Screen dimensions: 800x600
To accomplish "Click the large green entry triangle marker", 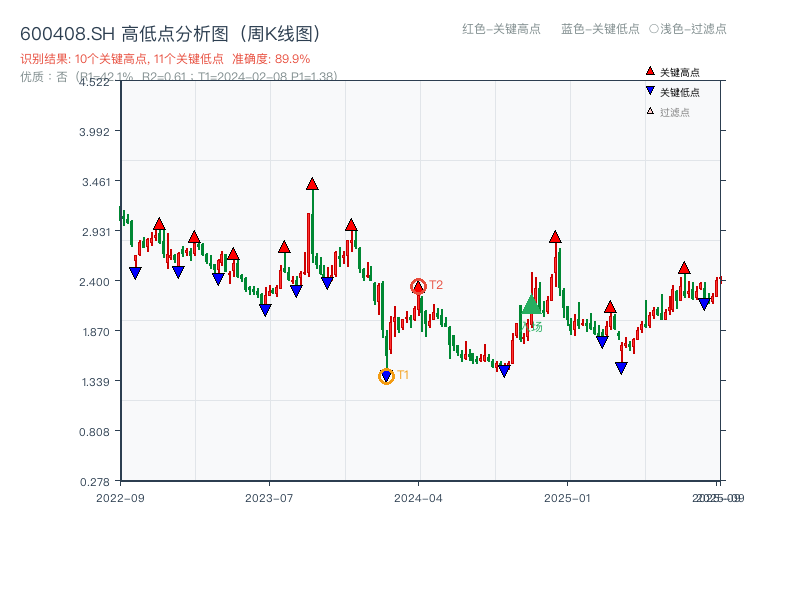I will point(531,305).
